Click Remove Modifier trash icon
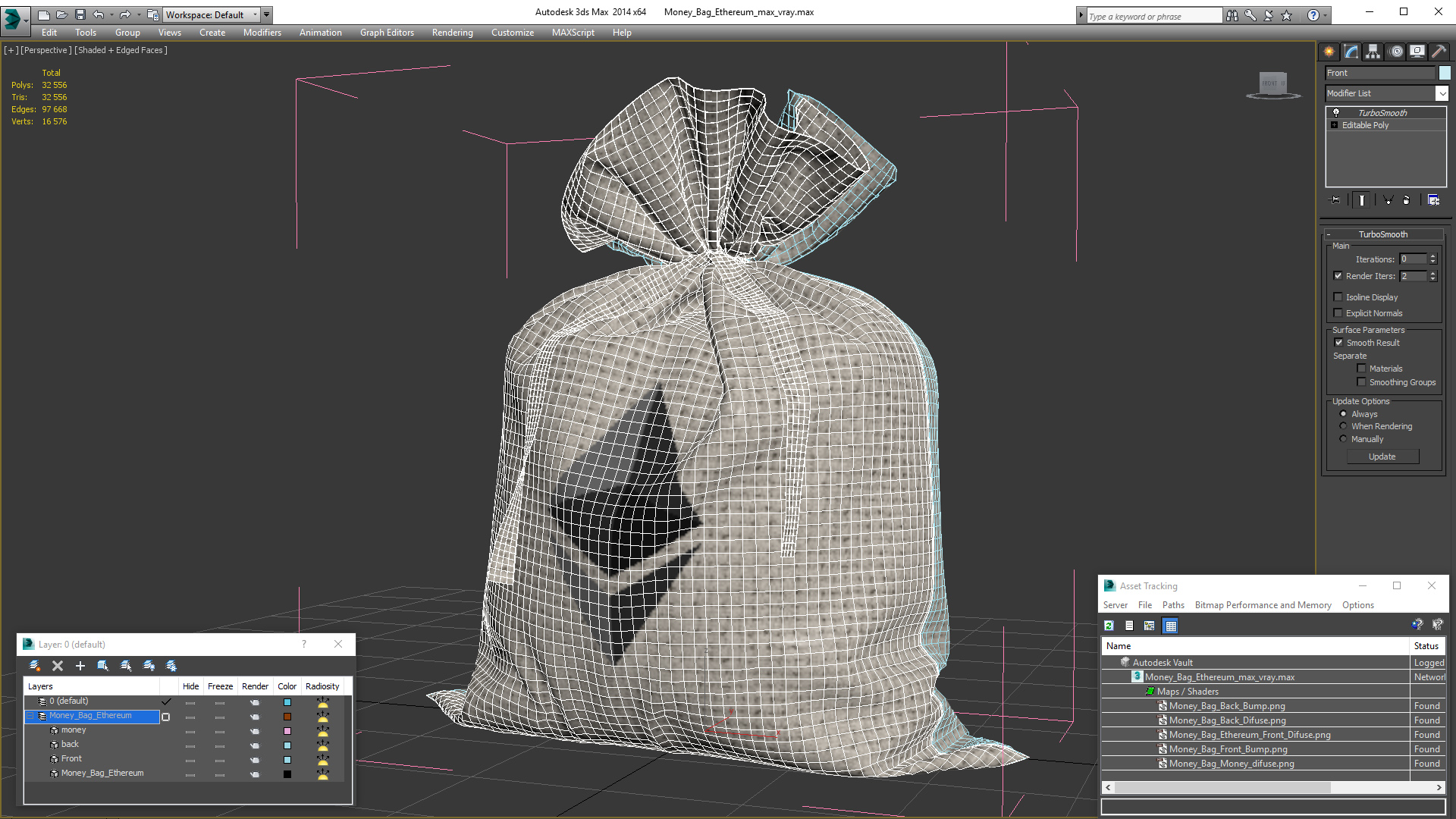The height and width of the screenshot is (819, 1456). point(1407,200)
